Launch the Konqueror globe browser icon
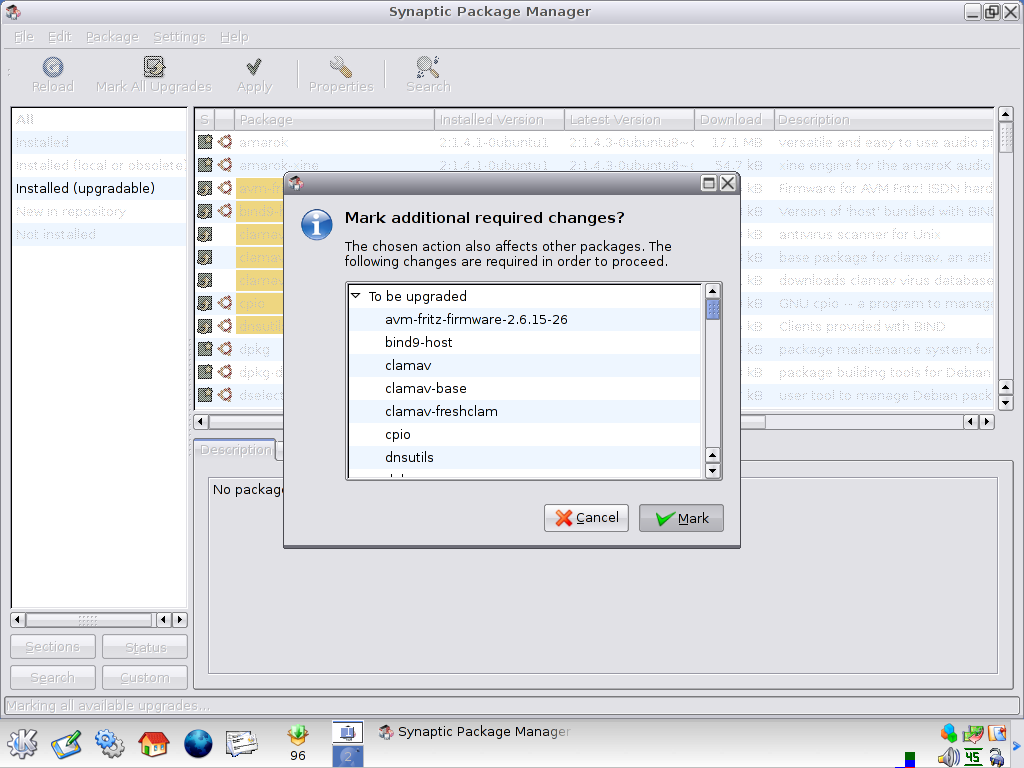The image size is (1024, 768). (198, 743)
